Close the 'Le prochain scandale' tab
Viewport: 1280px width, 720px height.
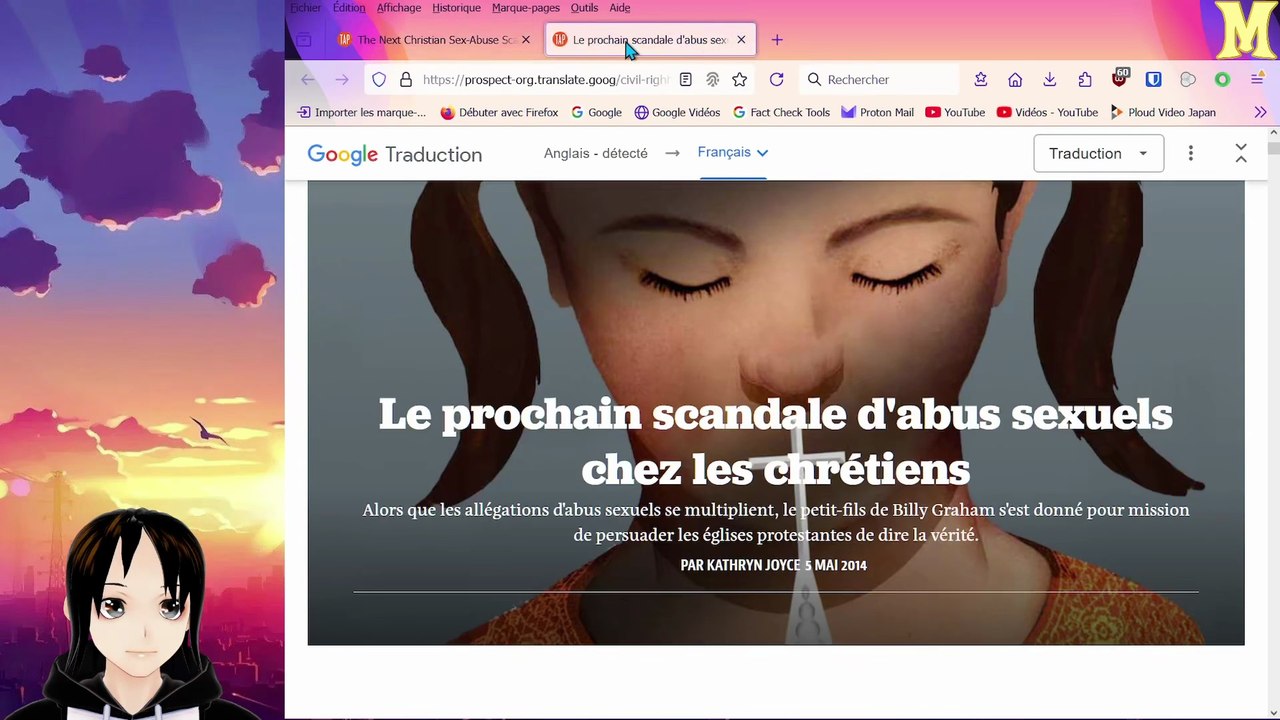pyautogui.click(x=741, y=40)
